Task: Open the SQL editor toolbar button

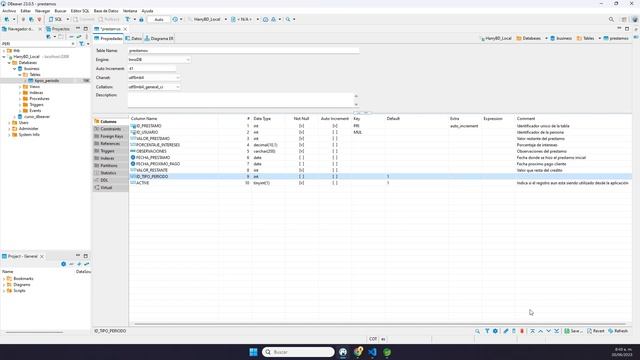Action: [x=56, y=19]
